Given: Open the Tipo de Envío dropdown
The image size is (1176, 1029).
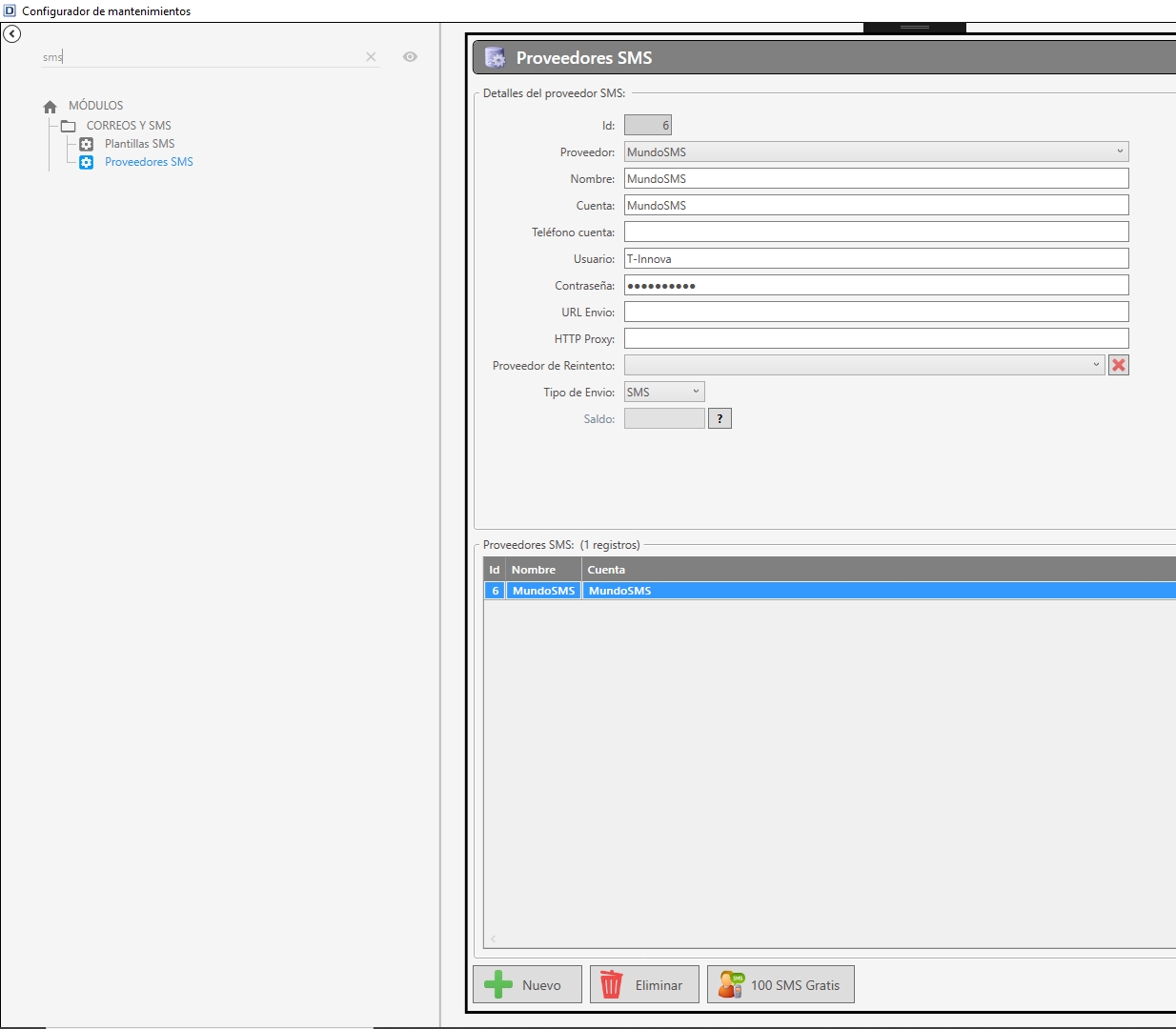Looking at the screenshot, I should (696, 392).
